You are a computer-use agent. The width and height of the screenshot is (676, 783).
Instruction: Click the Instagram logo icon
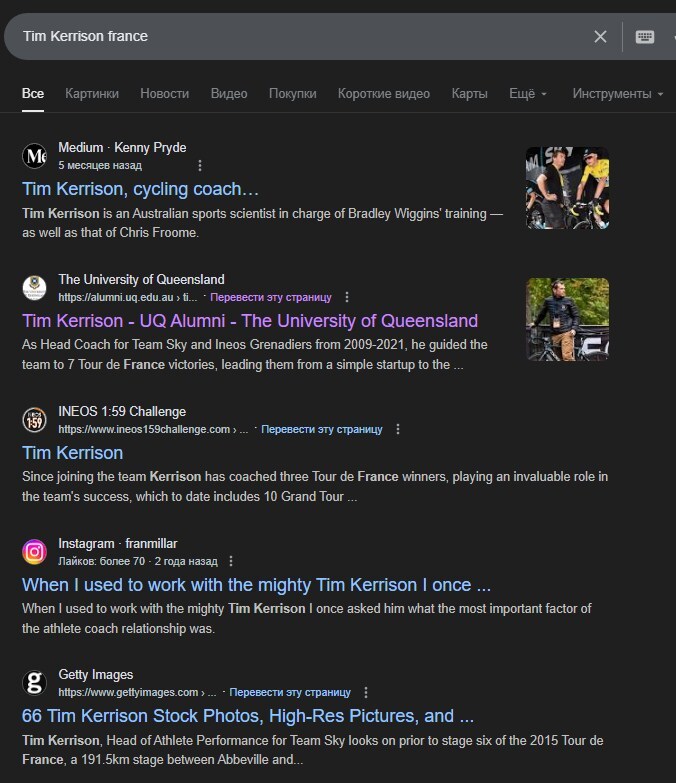35,552
